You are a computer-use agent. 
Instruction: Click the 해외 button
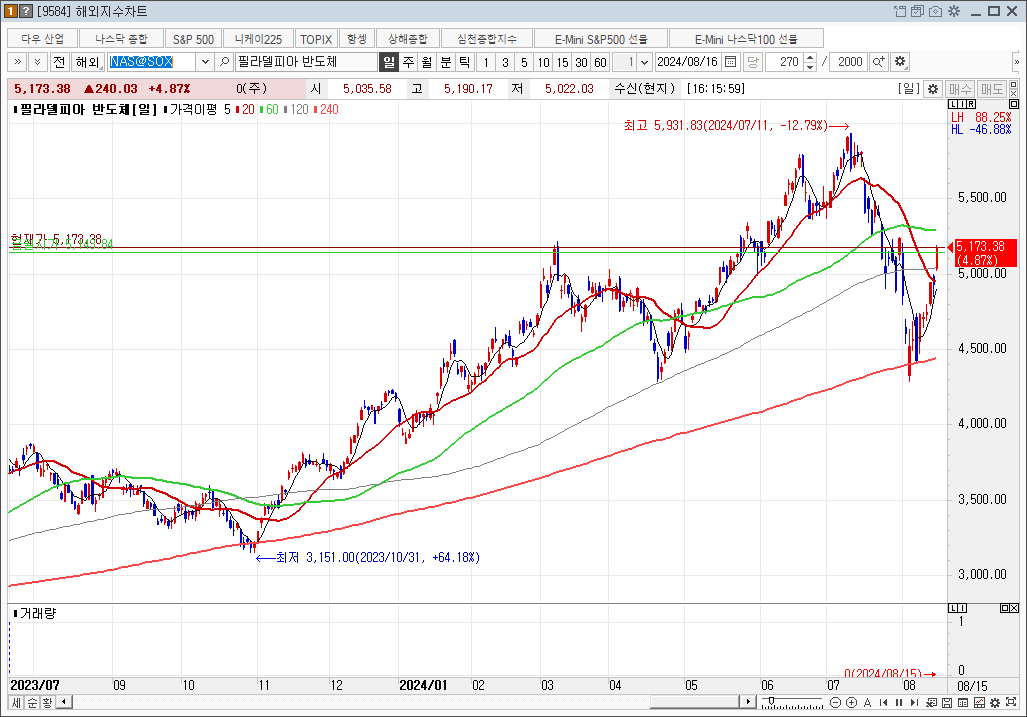88,62
